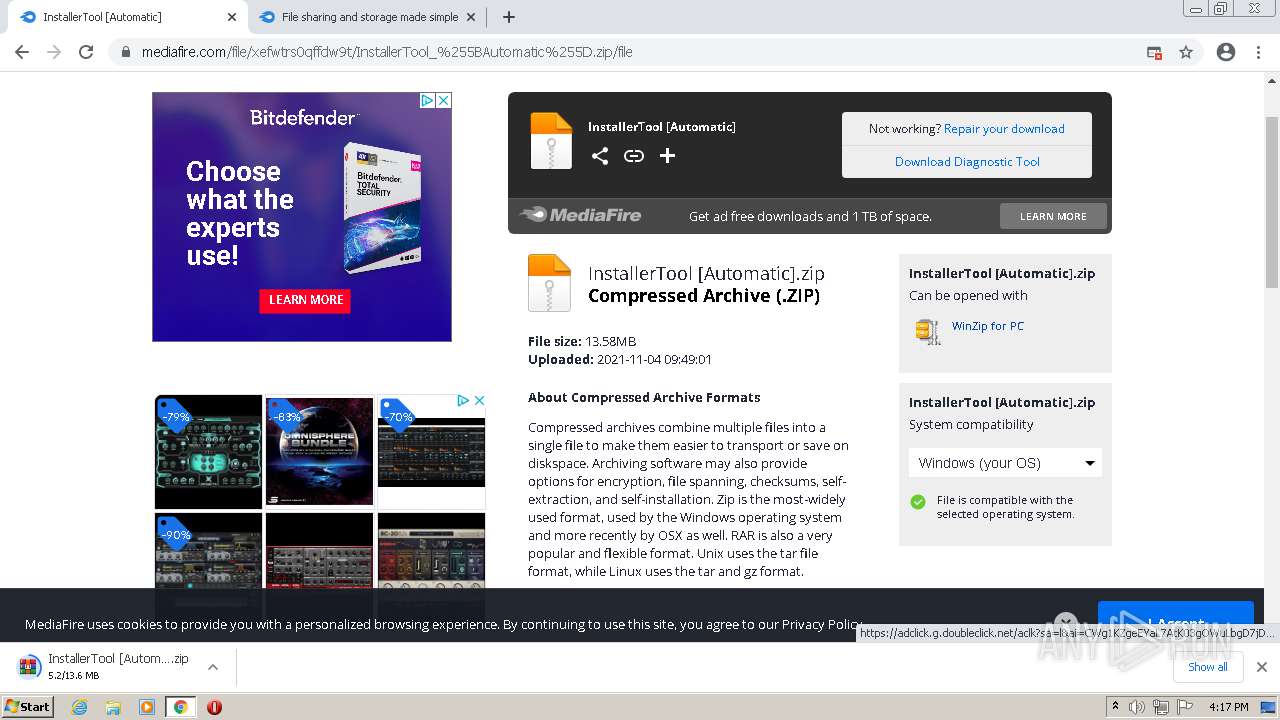Click AdChoices icon on Bitdefender ad
The image size is (1280, 720).
(x=427, y=100)
